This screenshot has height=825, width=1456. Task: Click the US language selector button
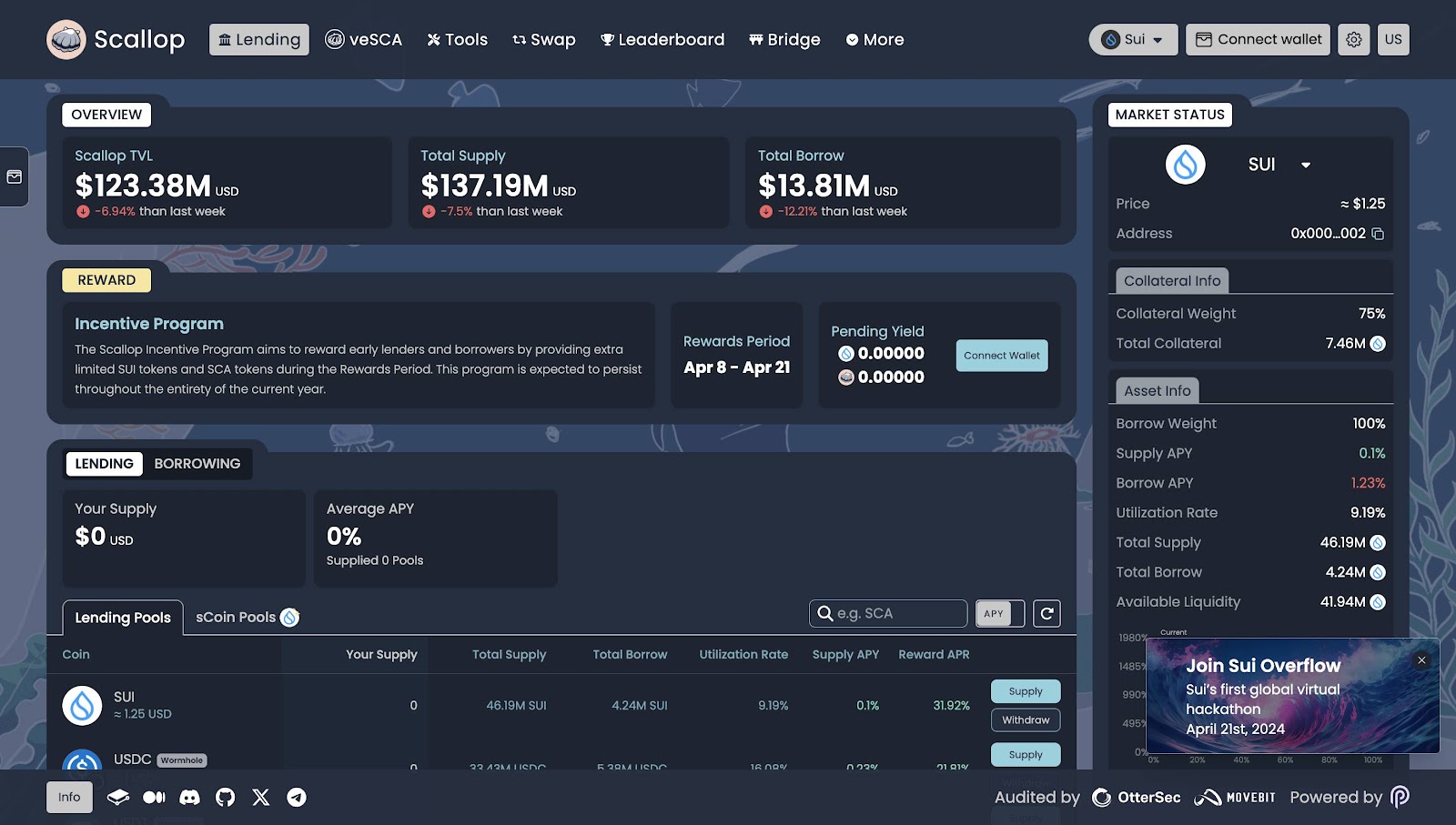[x=1393, y=39]
